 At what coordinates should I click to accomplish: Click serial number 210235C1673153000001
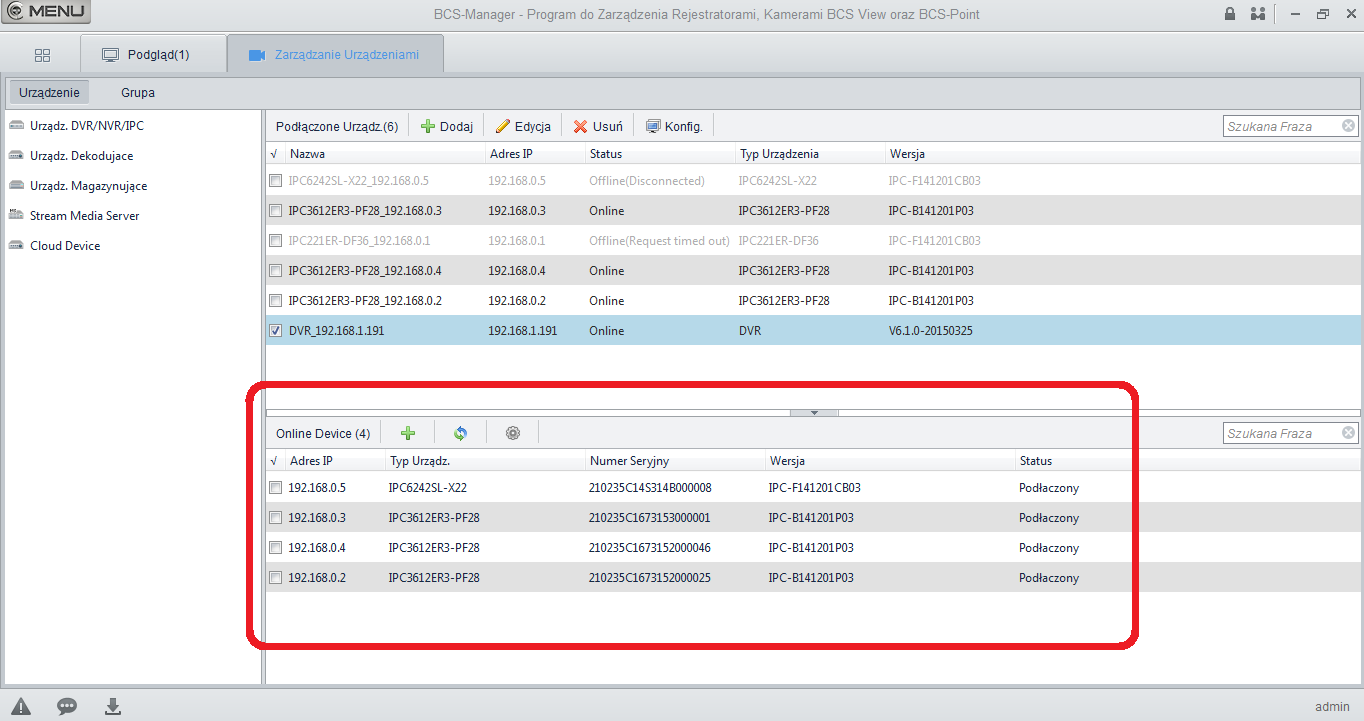(x=650, y=518)
